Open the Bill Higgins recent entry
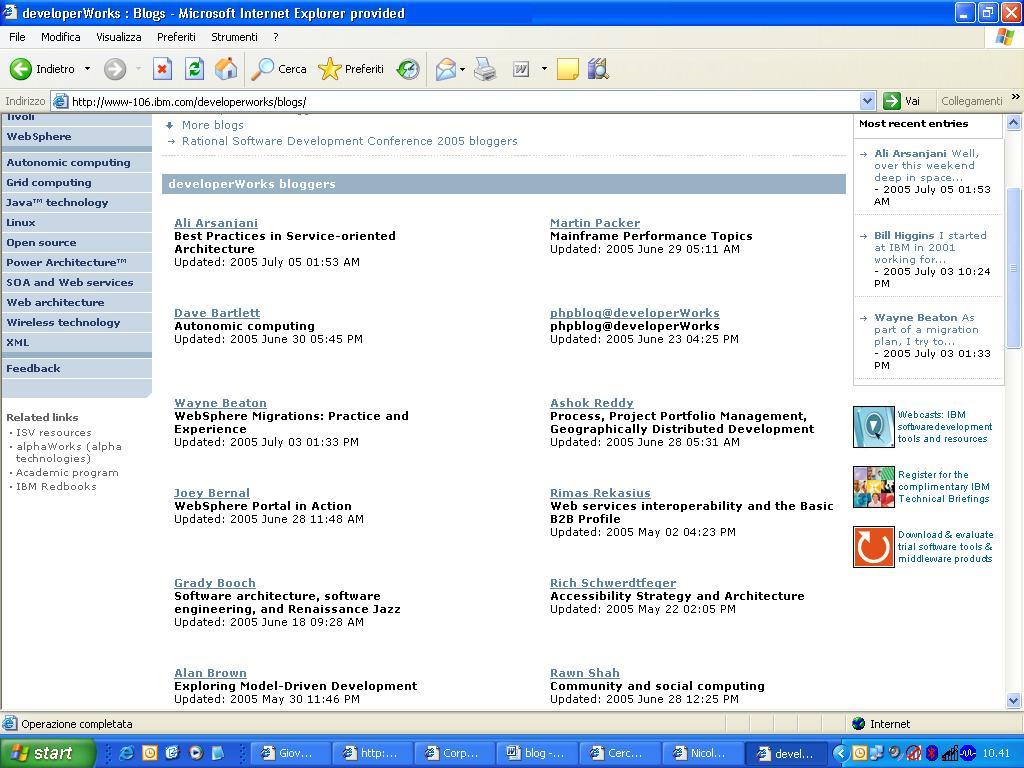The image size is (1024, 768). coord(904,236)
